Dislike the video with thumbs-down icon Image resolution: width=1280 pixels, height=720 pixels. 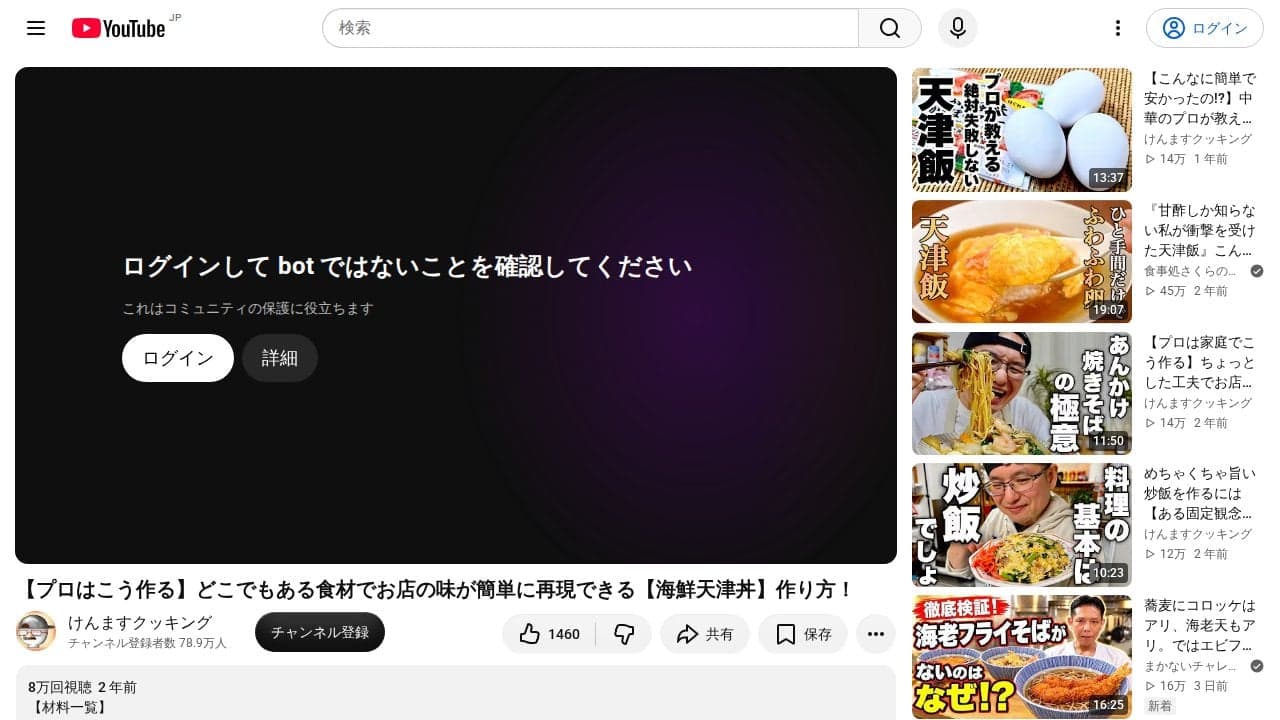coord(624,634)
